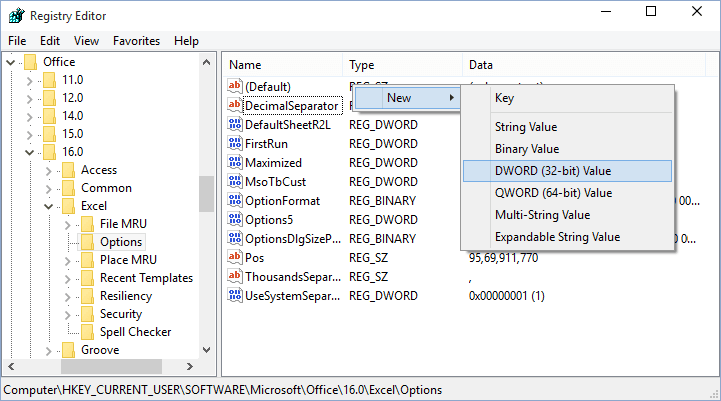The width and height of the screenshot is (721, 401).
Task: Click the 14.0 folder icon
Action: [x=49, y=115]
